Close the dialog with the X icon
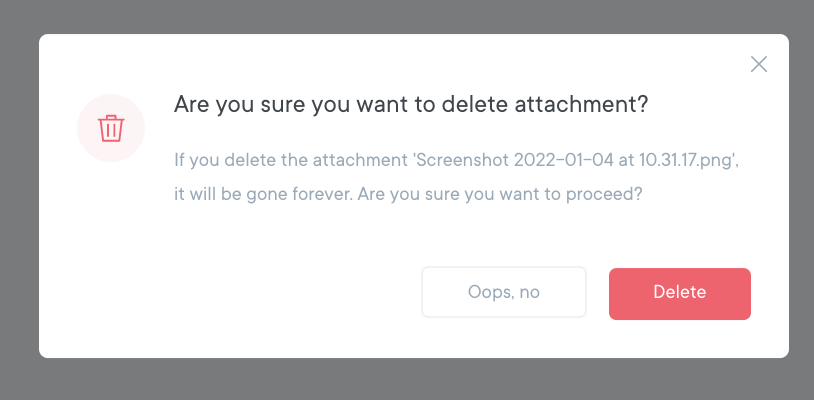This screenshot has width=814, height=400. [759, 64]
